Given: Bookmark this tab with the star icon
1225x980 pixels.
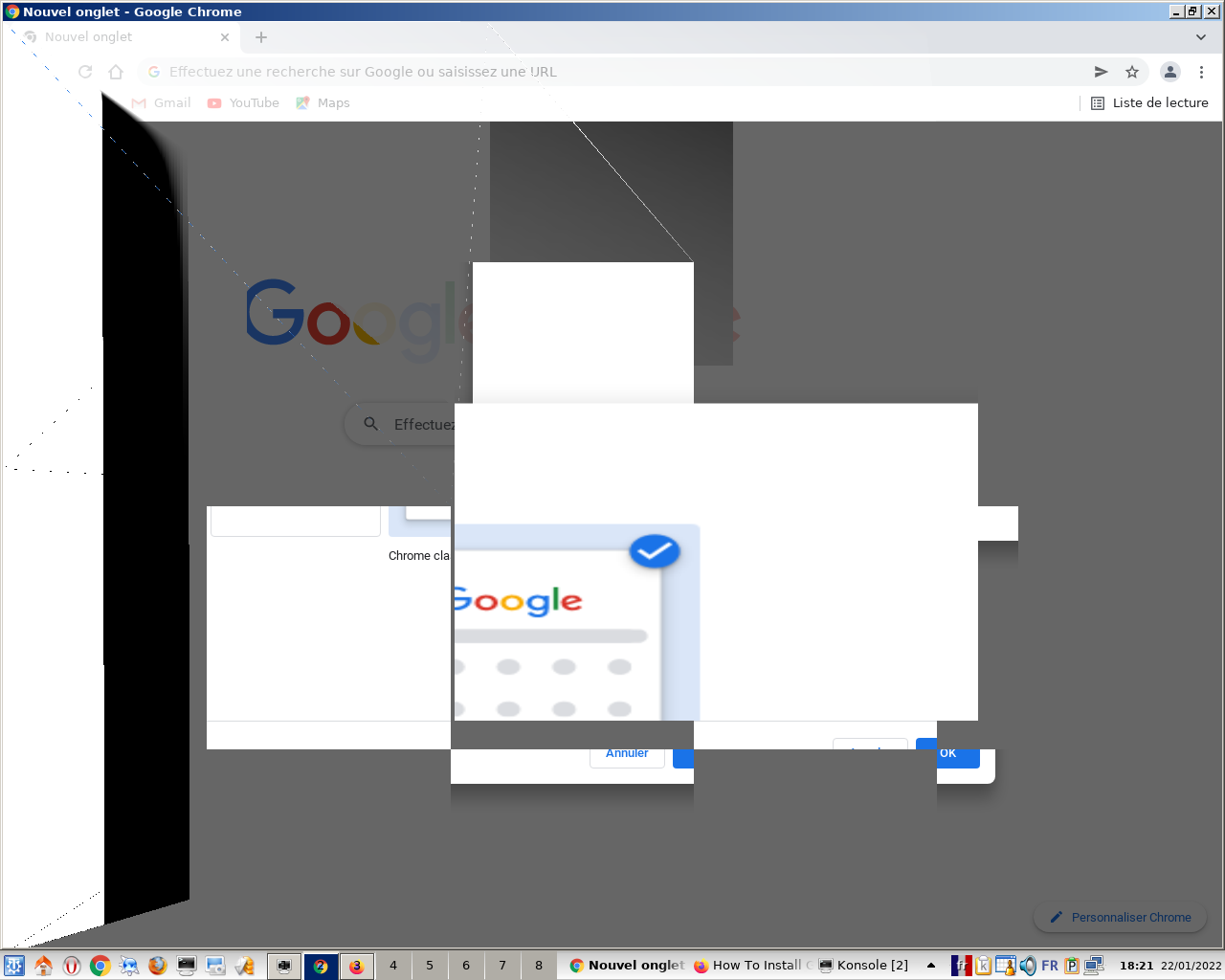Looking at the screenshot, I should [x=1132, y=72].
